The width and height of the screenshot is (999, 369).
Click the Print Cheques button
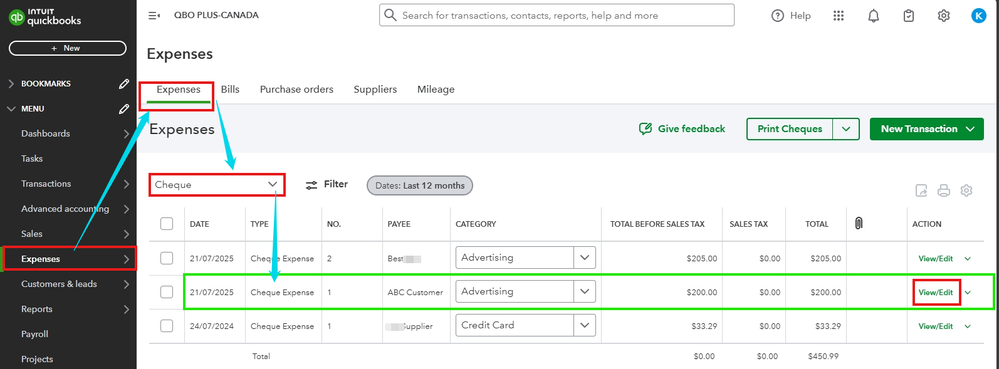(789, 129)
